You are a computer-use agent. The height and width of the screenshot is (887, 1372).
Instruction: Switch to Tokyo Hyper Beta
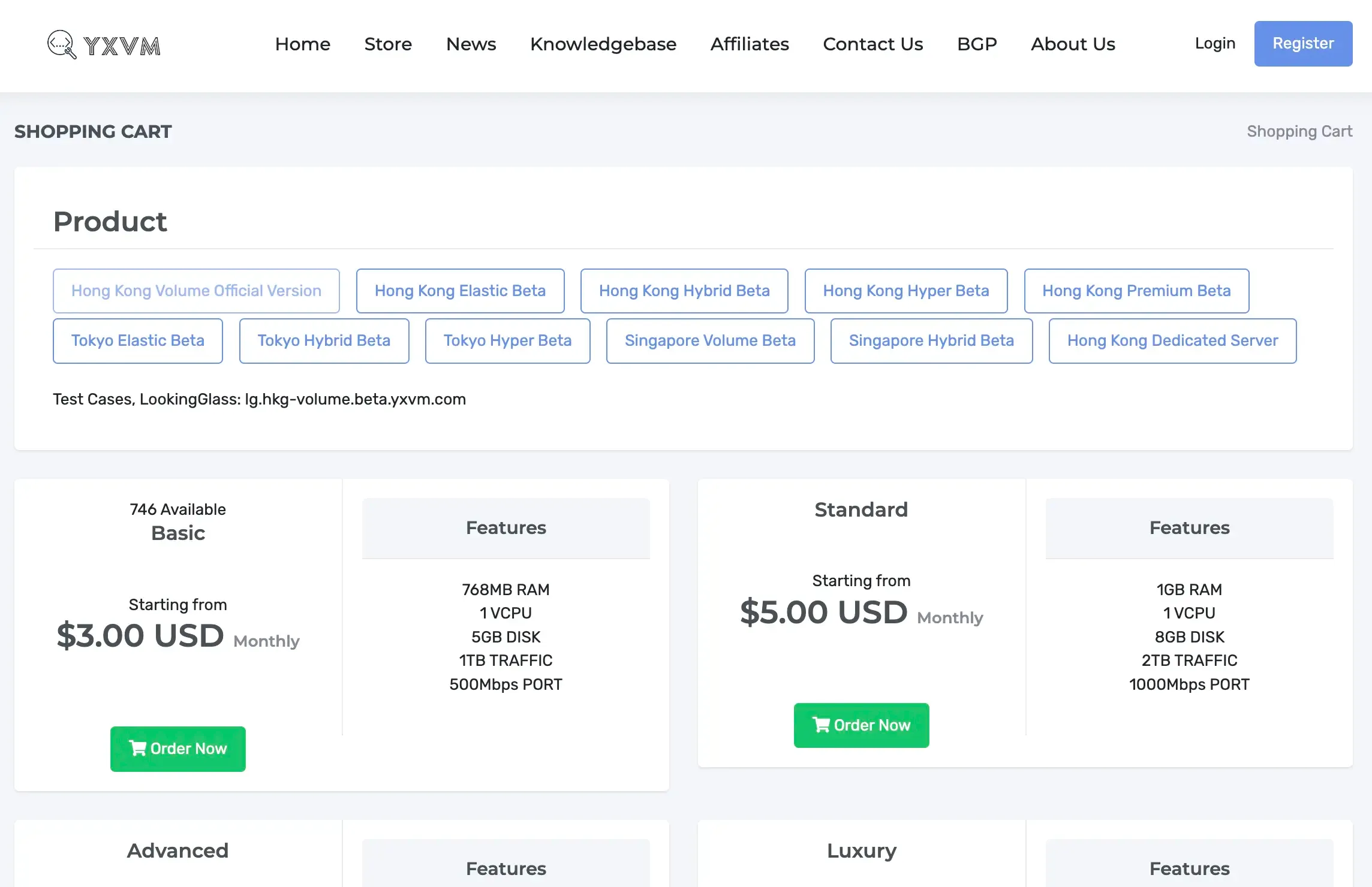click(x=507, y=340)
